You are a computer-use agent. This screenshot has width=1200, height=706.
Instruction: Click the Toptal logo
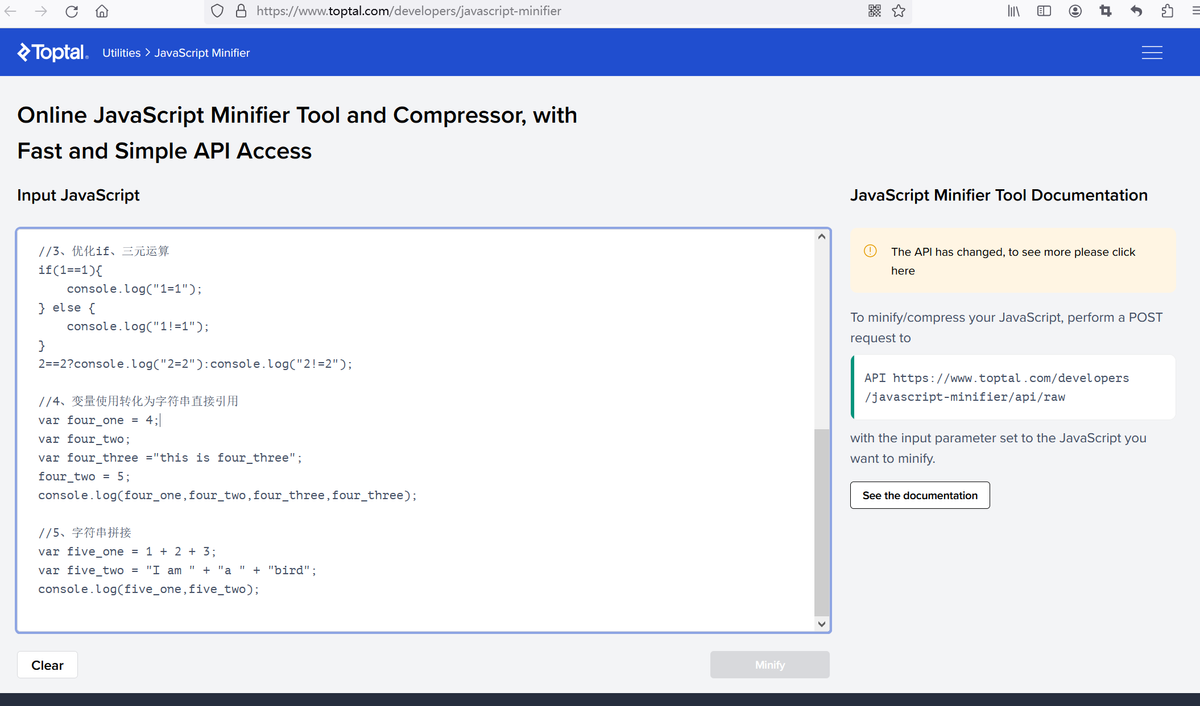click(53, 52)
